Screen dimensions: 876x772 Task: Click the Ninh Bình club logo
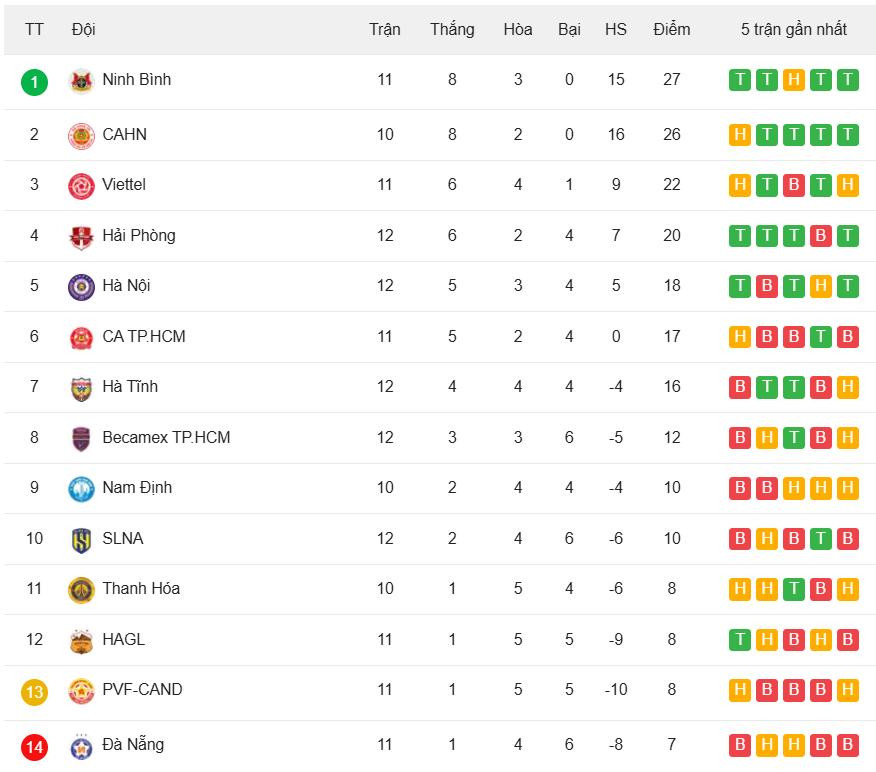tap(81, 81)
